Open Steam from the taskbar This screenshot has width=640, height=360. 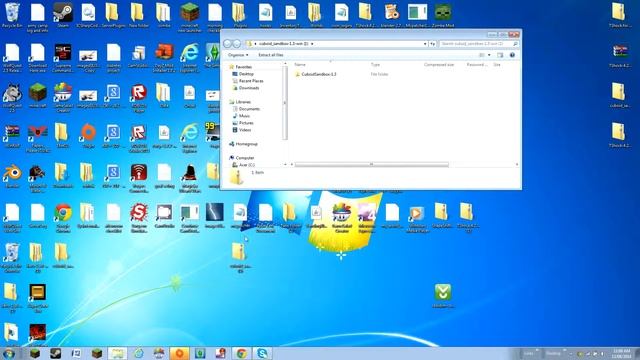[x=55, y=353]
